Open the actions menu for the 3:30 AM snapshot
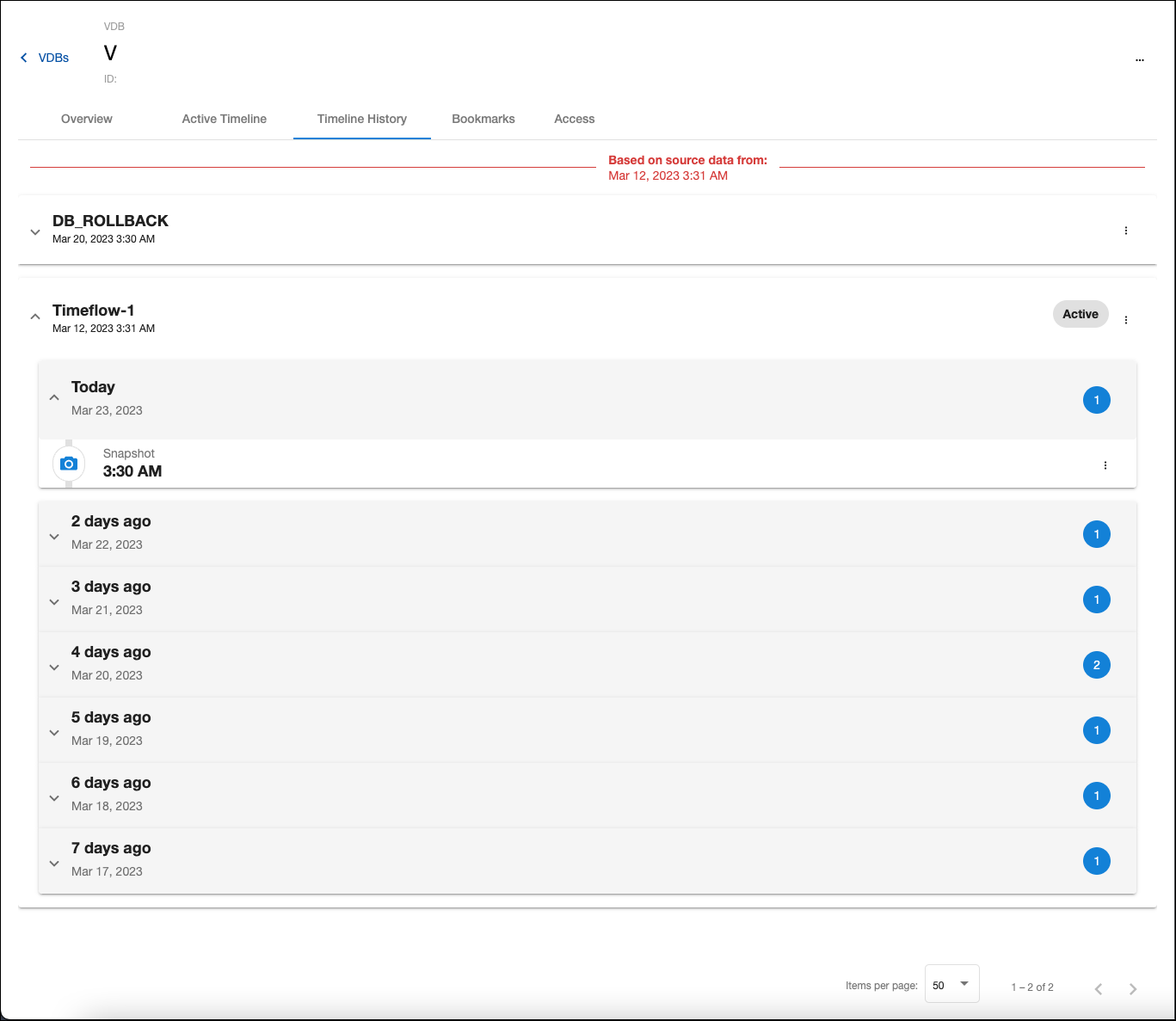This screenshot has height=1021, width=1176. click(1105, 464)
